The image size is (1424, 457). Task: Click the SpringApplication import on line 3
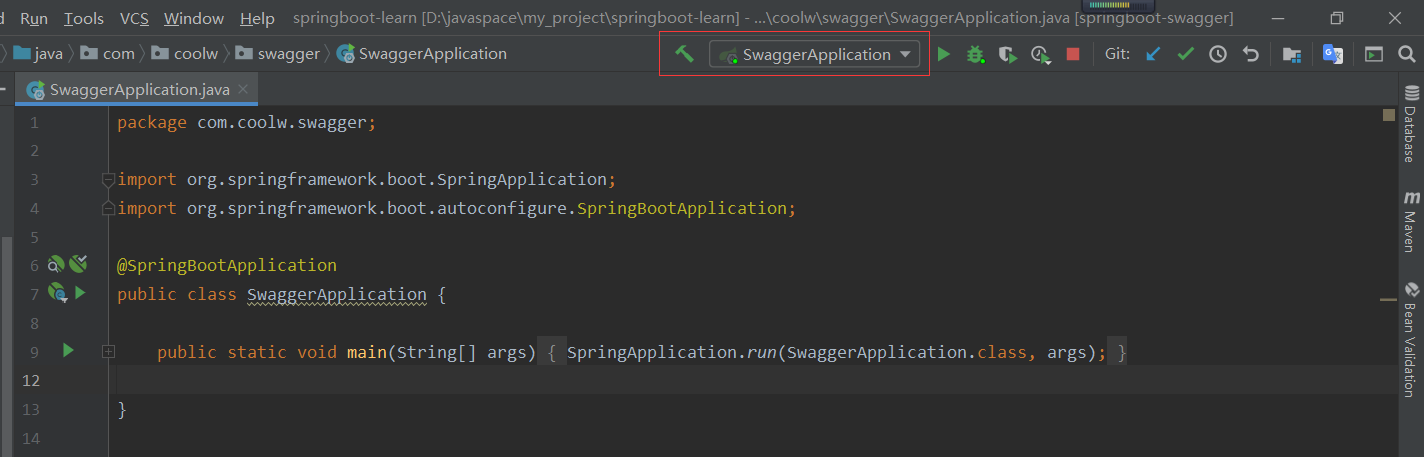point(367,180)
